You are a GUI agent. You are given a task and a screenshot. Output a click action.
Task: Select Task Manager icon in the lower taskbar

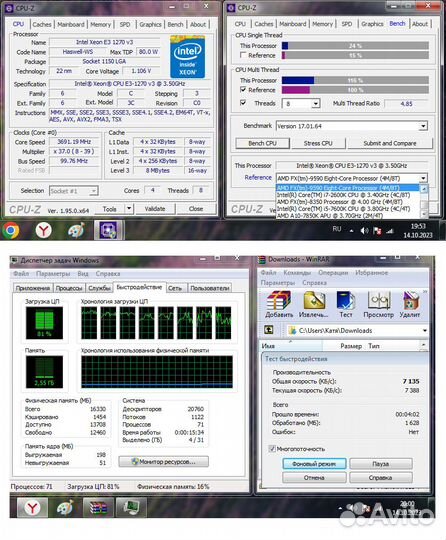(x=131, y=507)
